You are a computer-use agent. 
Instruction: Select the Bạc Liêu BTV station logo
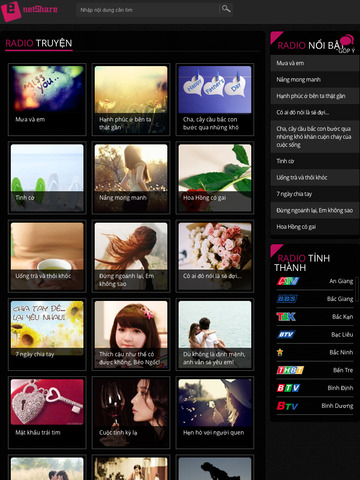(286, 334)
